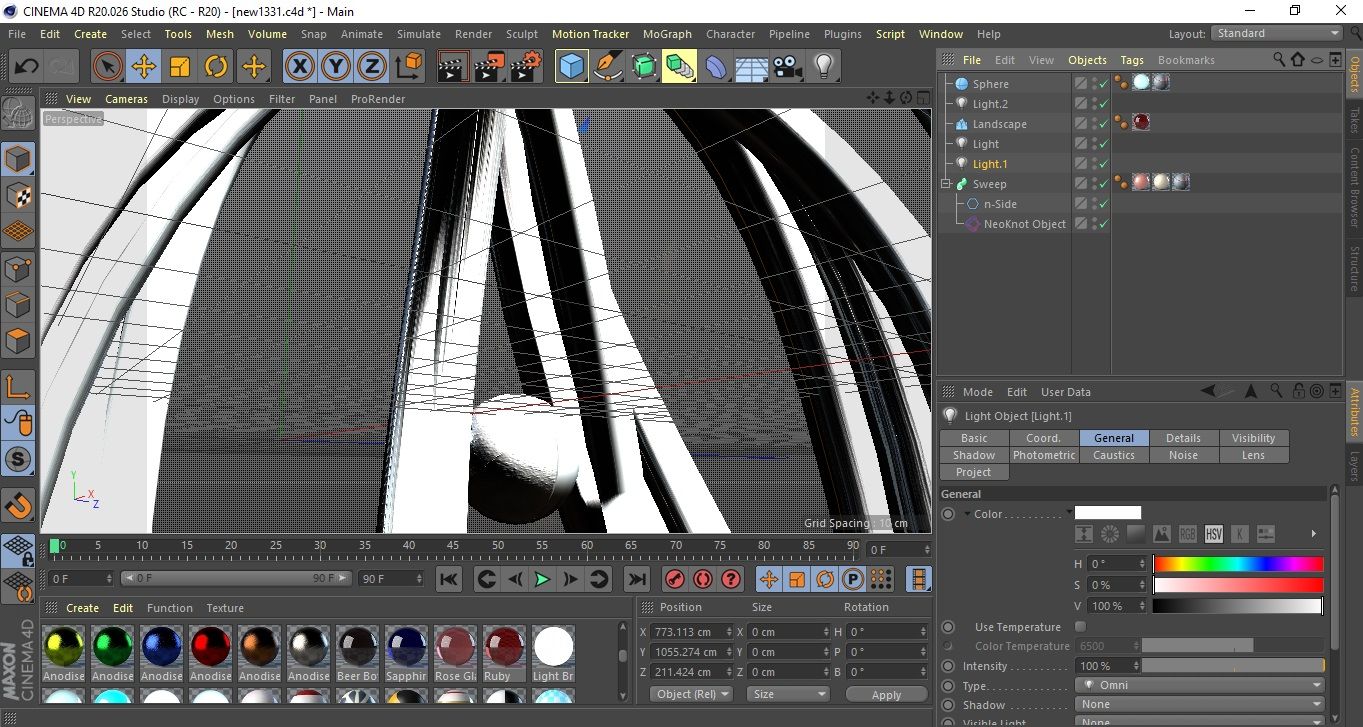
Task: Select the RGB color mode button
Action: (x=1188, y=534)
